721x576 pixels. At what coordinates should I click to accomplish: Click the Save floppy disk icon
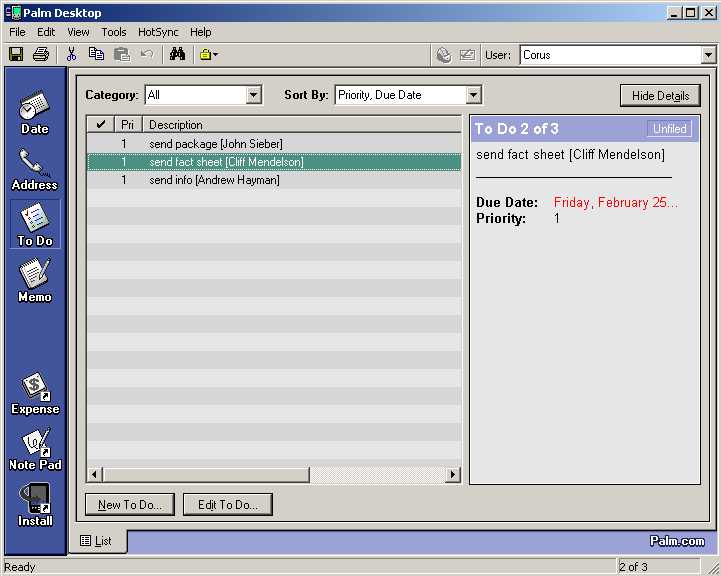tap(17, 55)
